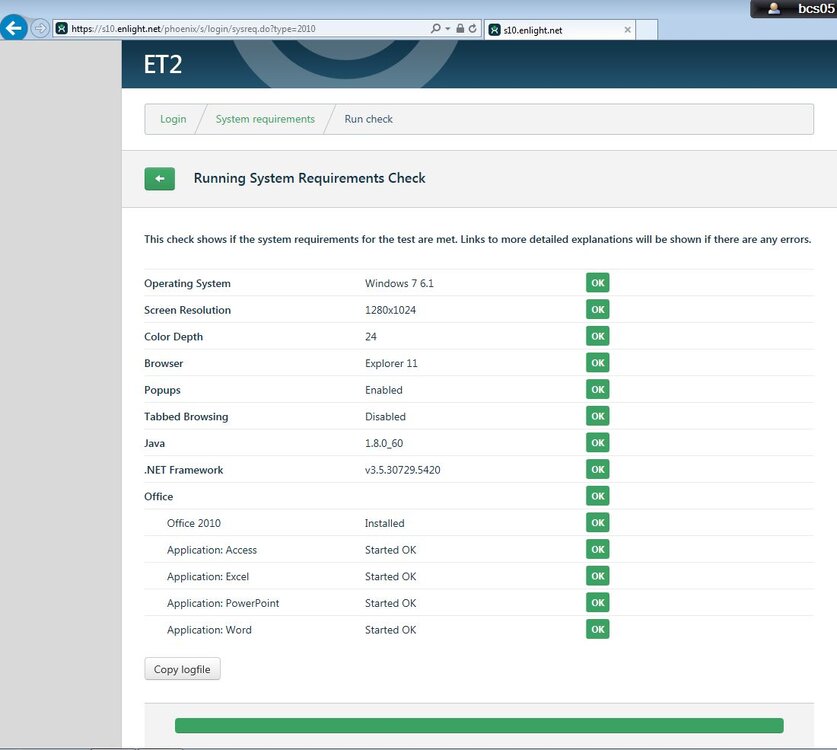Click the OK badge for Screen Resolution

click(x=597, y=310)
